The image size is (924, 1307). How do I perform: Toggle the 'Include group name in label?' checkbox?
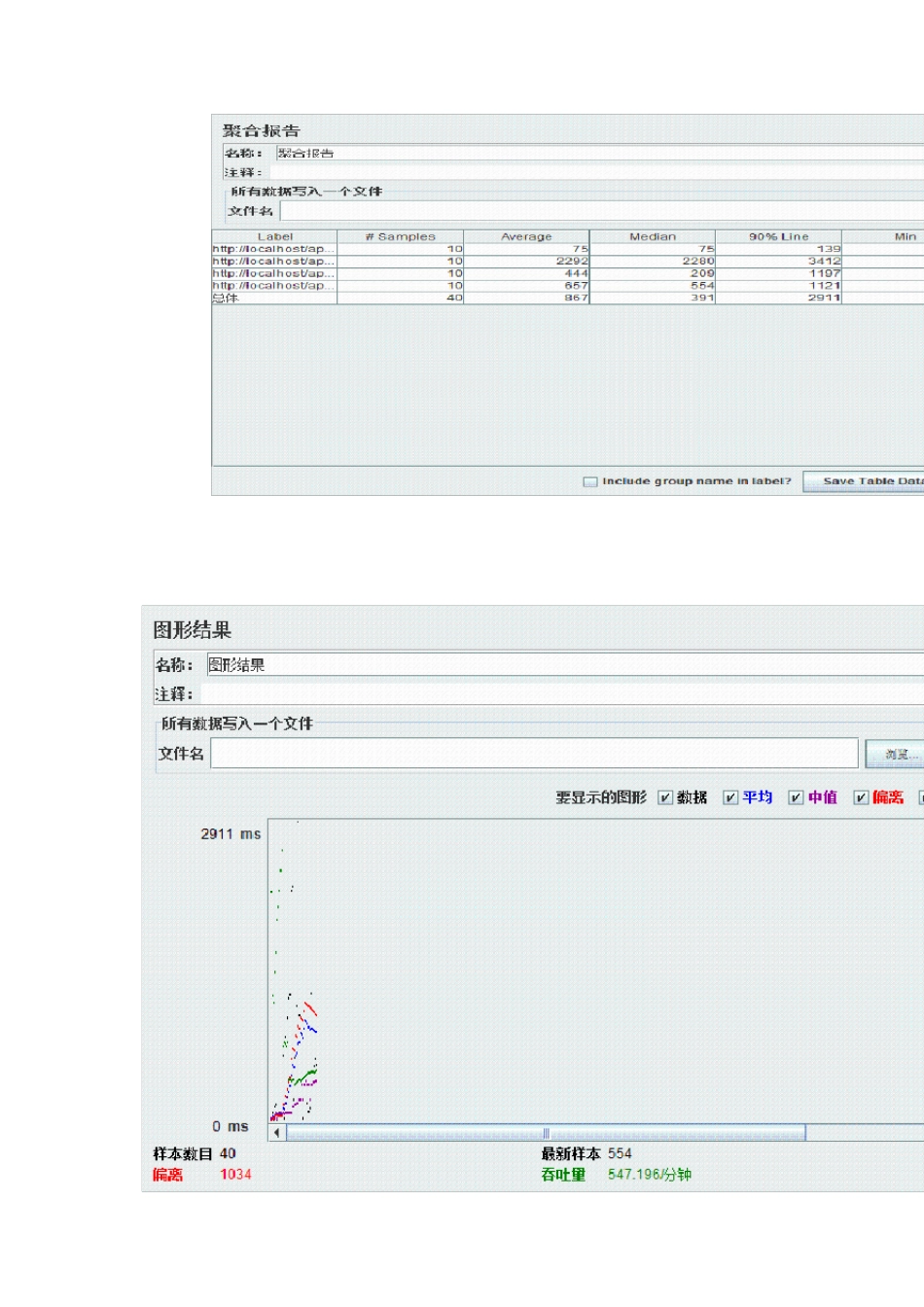pos(589,481)
